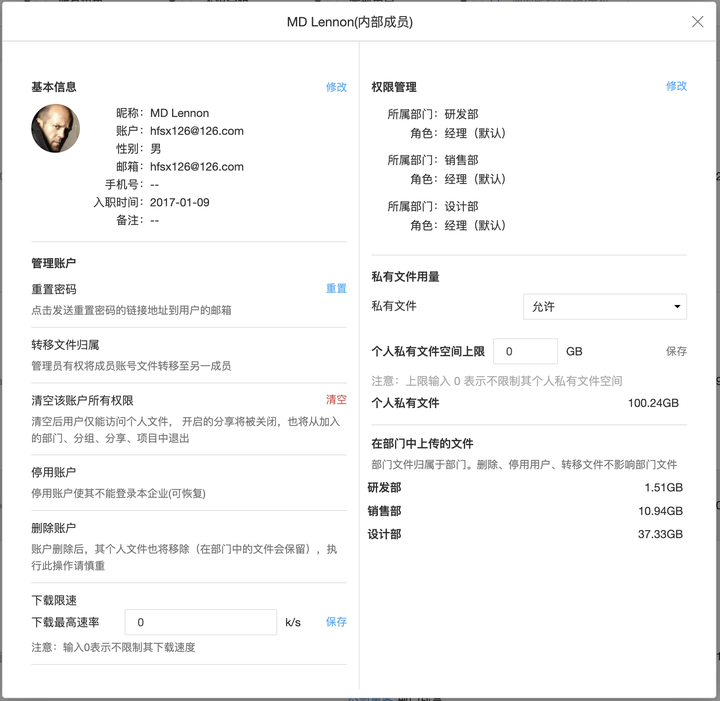The width and height of the screenshot is (720, 701).
Task: Click the red 清空 permissions link
Action: click(336, 400)
